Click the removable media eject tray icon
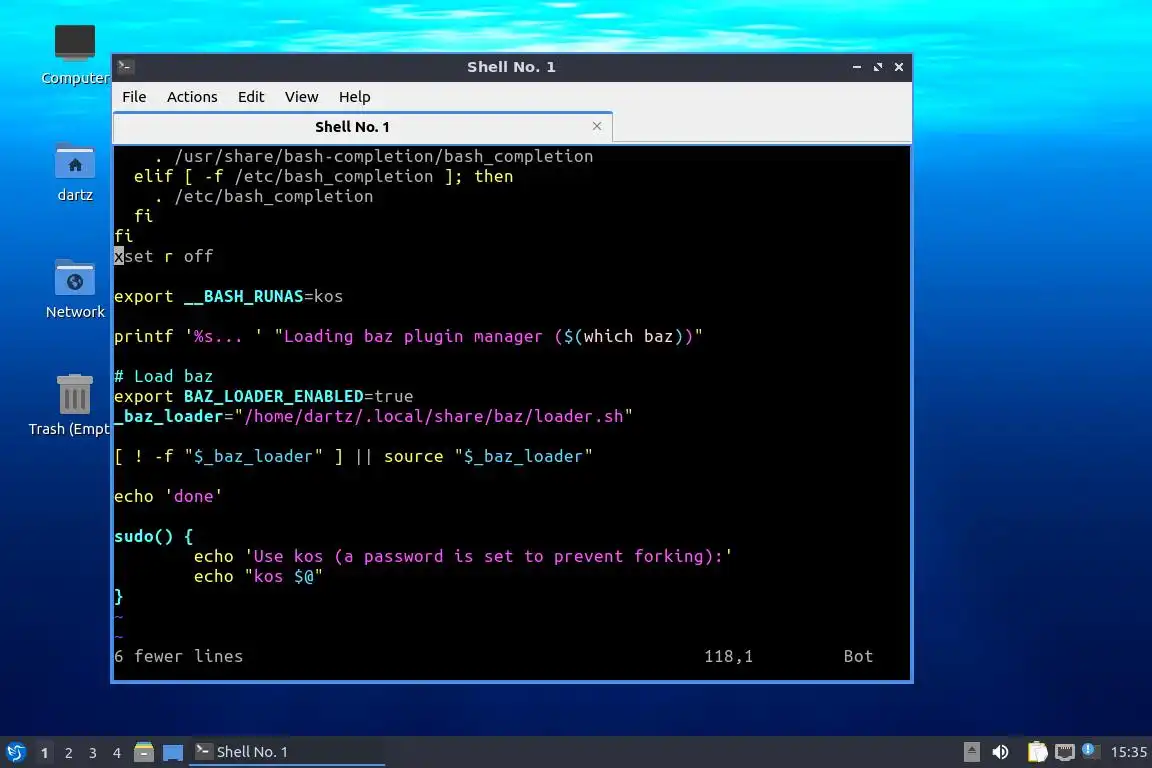This screenshot has width=1152, height=768. tap(971, 752)
